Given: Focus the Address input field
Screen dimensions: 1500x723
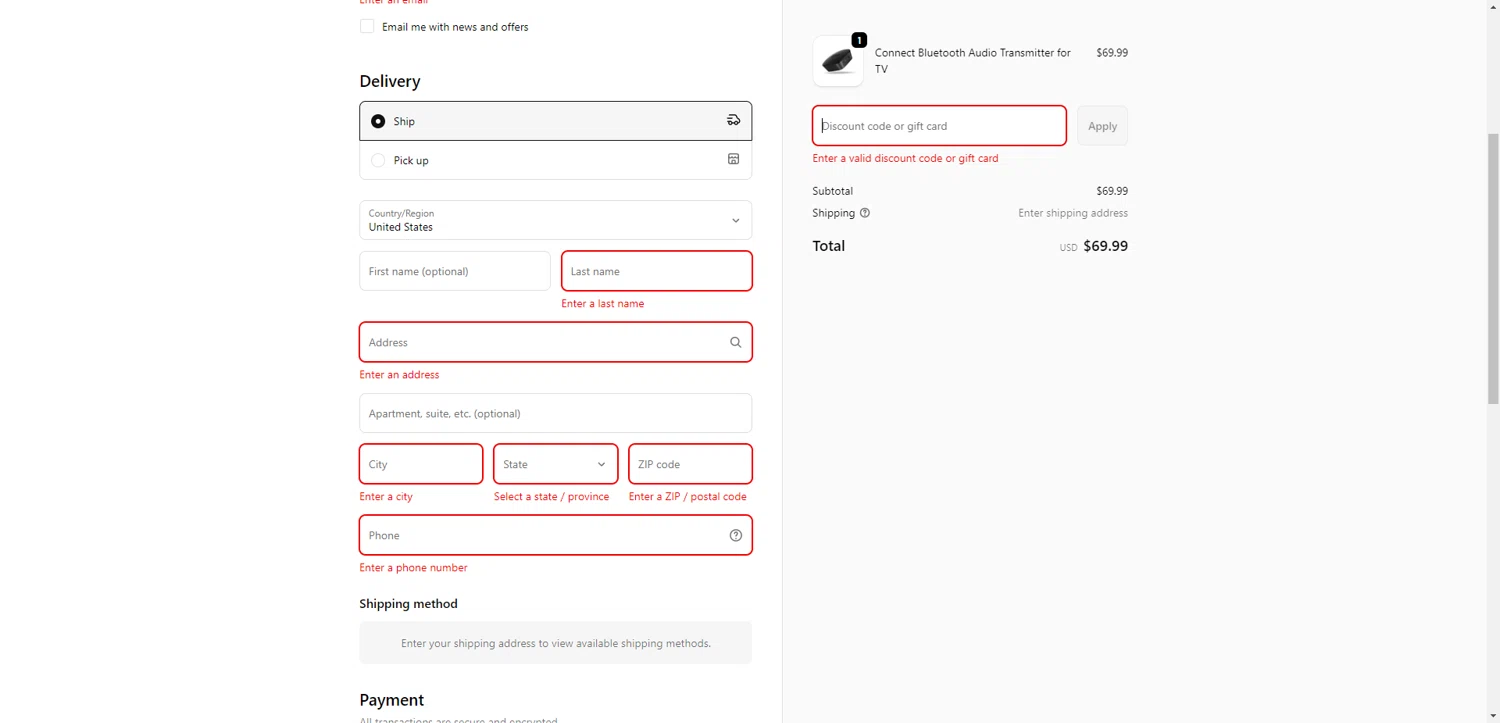Looking at the screenshot, I should (555, 342).
